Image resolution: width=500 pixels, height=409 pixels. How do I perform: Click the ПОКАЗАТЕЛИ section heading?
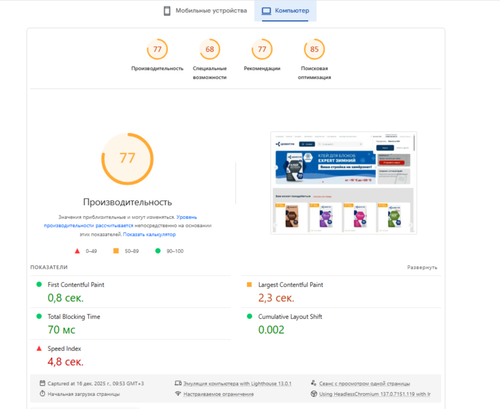click(49, 267)
